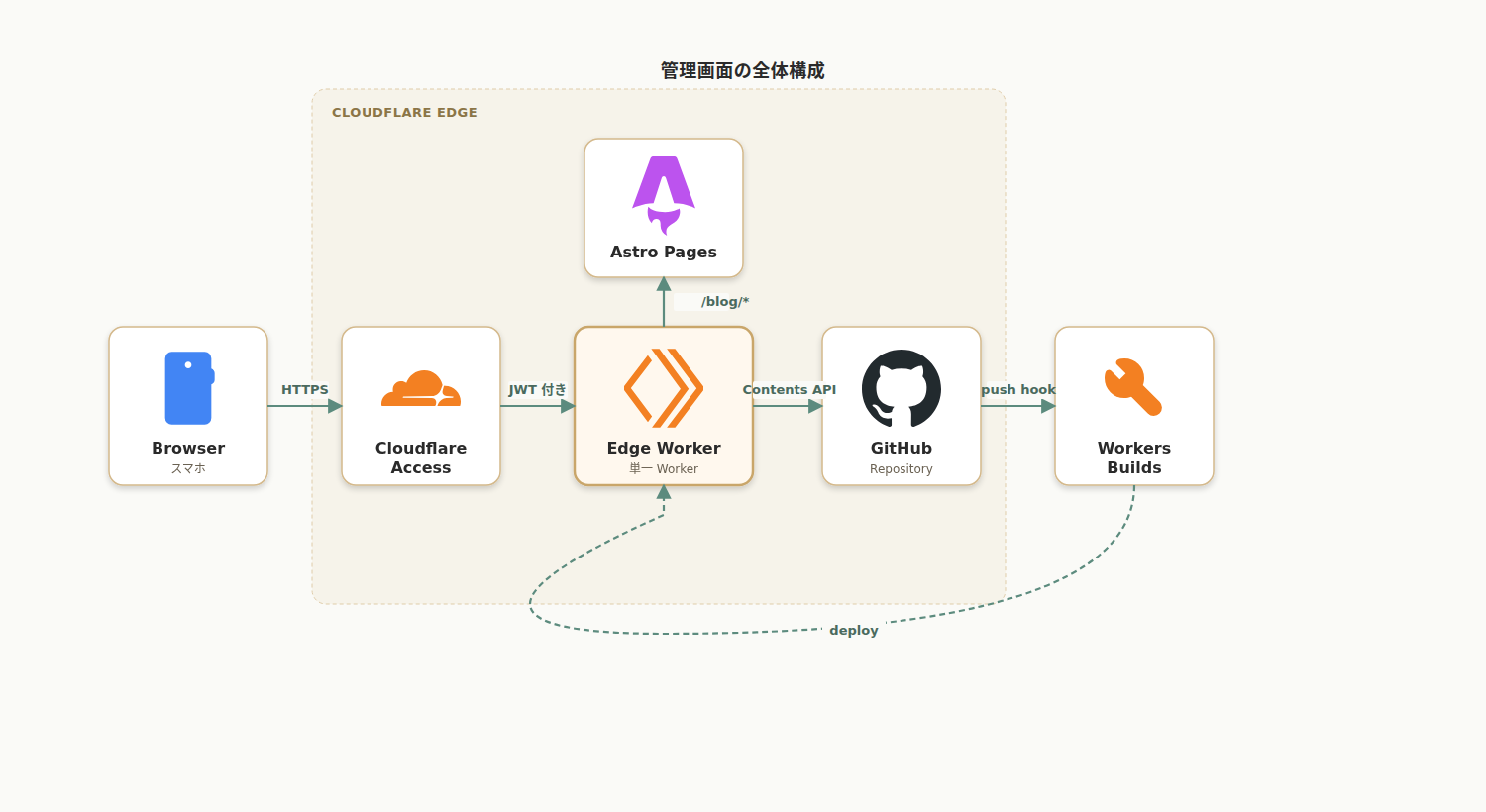Click the Contents API arrow label

pyautogui.click(x=790, y=389)
